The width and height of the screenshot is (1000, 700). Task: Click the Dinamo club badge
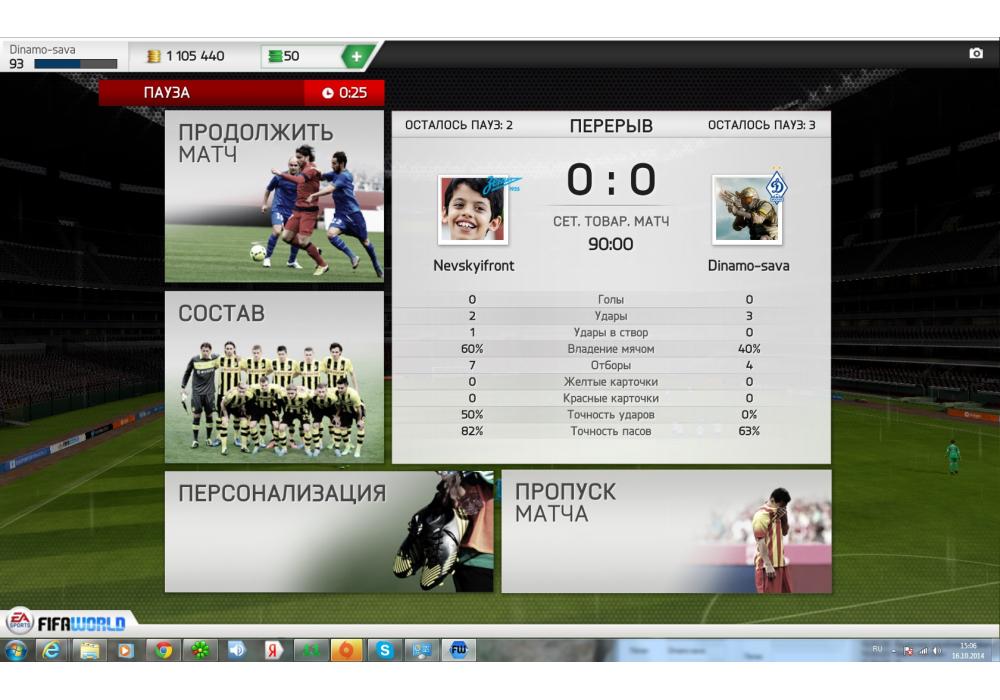click(x=776, y=186)
